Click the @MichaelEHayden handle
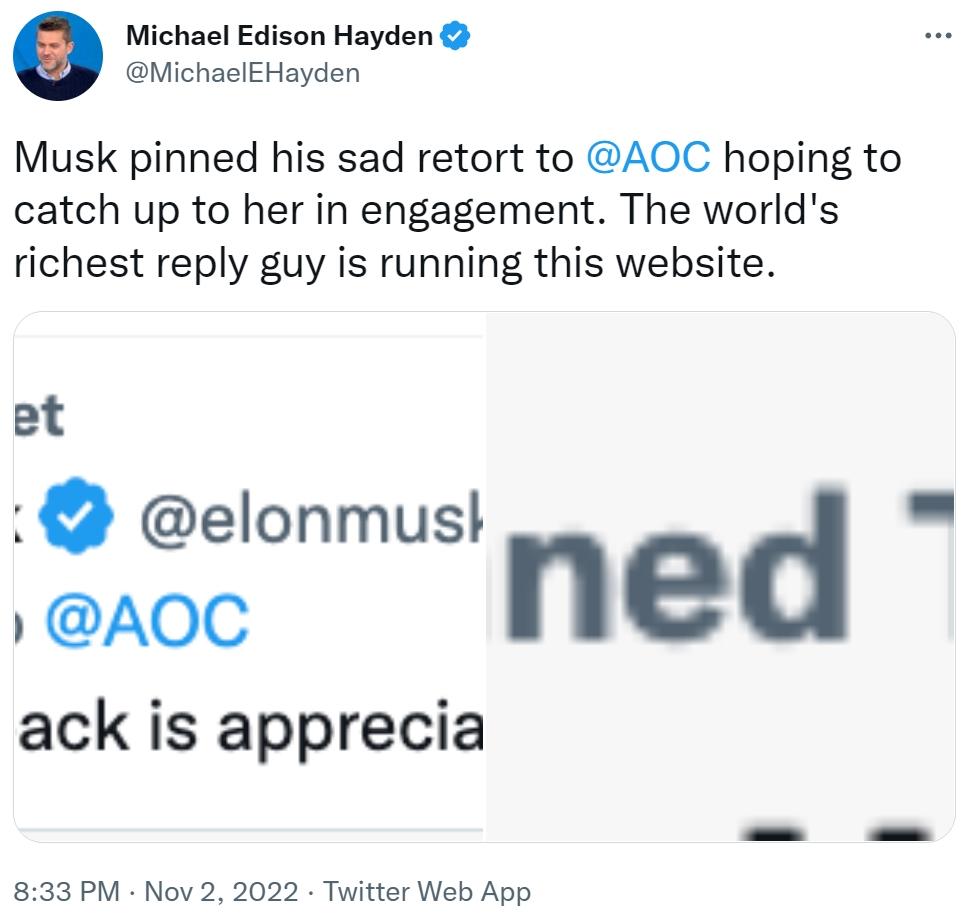This screenshot has width=967, height=916. 242,72
